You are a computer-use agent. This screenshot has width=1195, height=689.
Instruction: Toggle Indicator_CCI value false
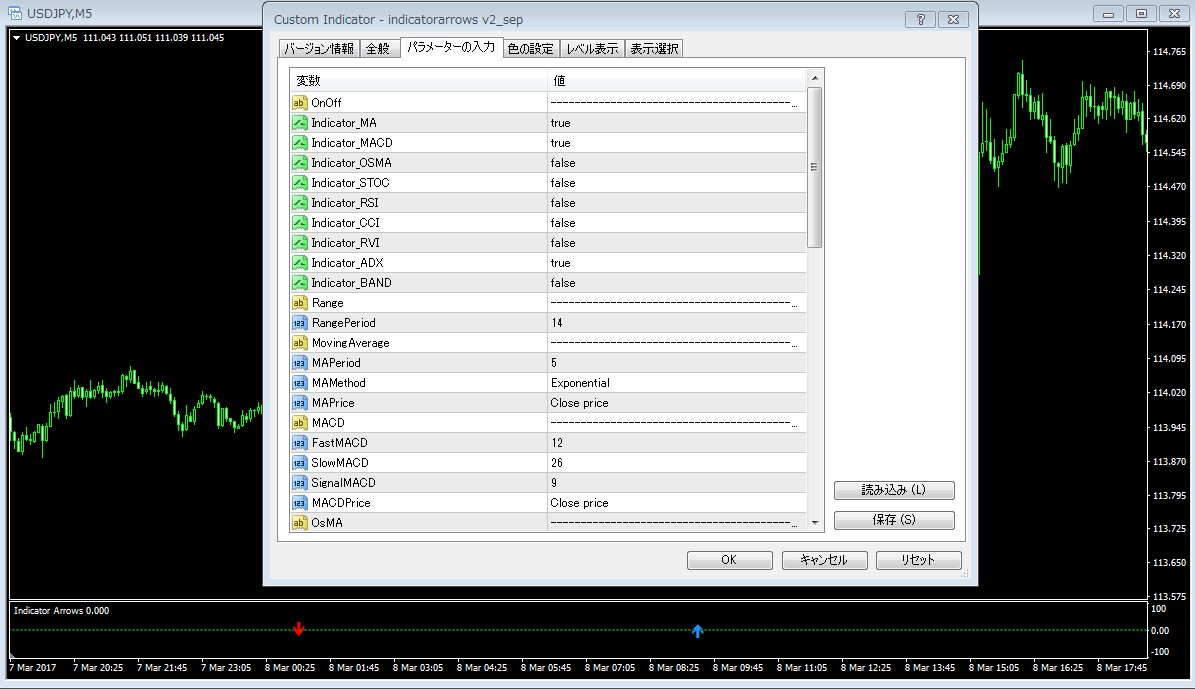677,223
